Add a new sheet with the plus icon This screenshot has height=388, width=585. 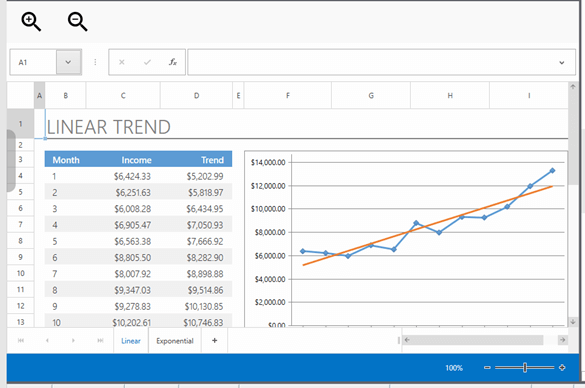tap(215, 340)
